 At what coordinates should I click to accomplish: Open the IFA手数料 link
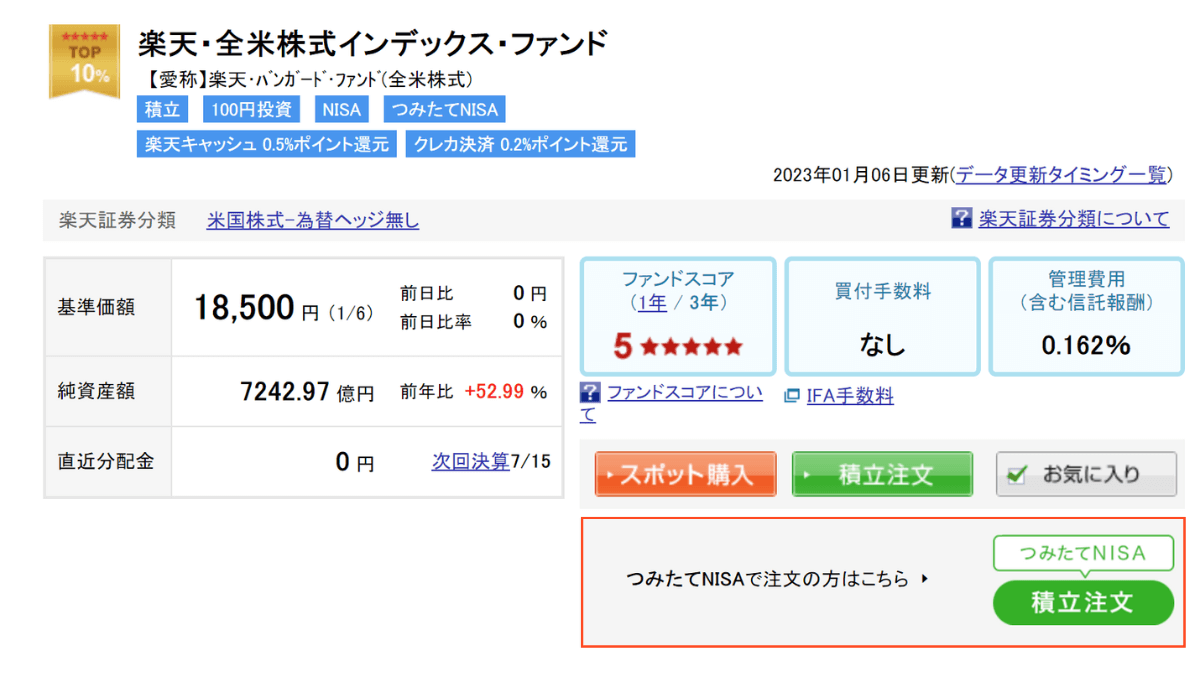(850, 397)
